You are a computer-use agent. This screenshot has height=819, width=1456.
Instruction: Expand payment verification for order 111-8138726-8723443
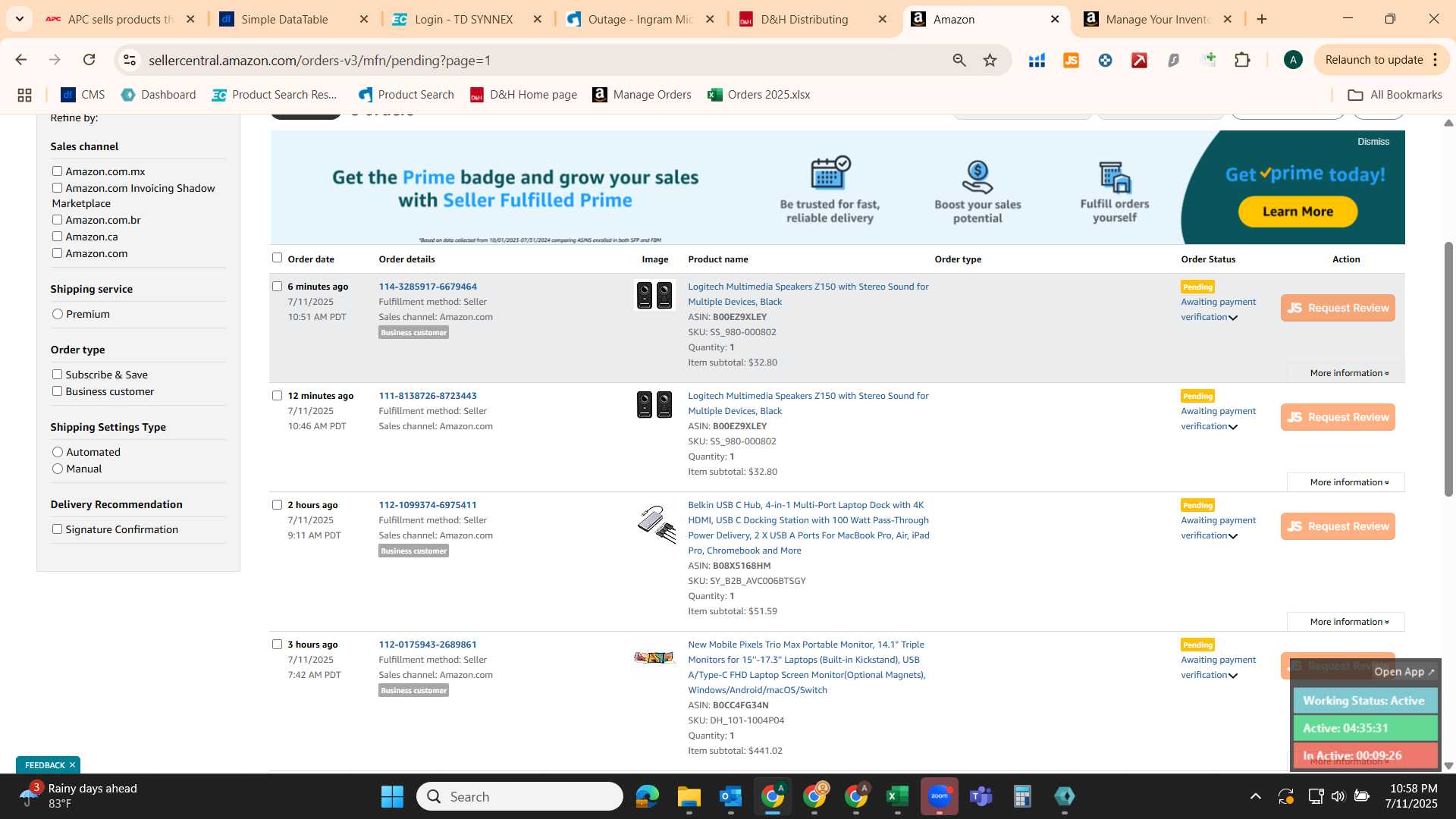point(1233,427)
